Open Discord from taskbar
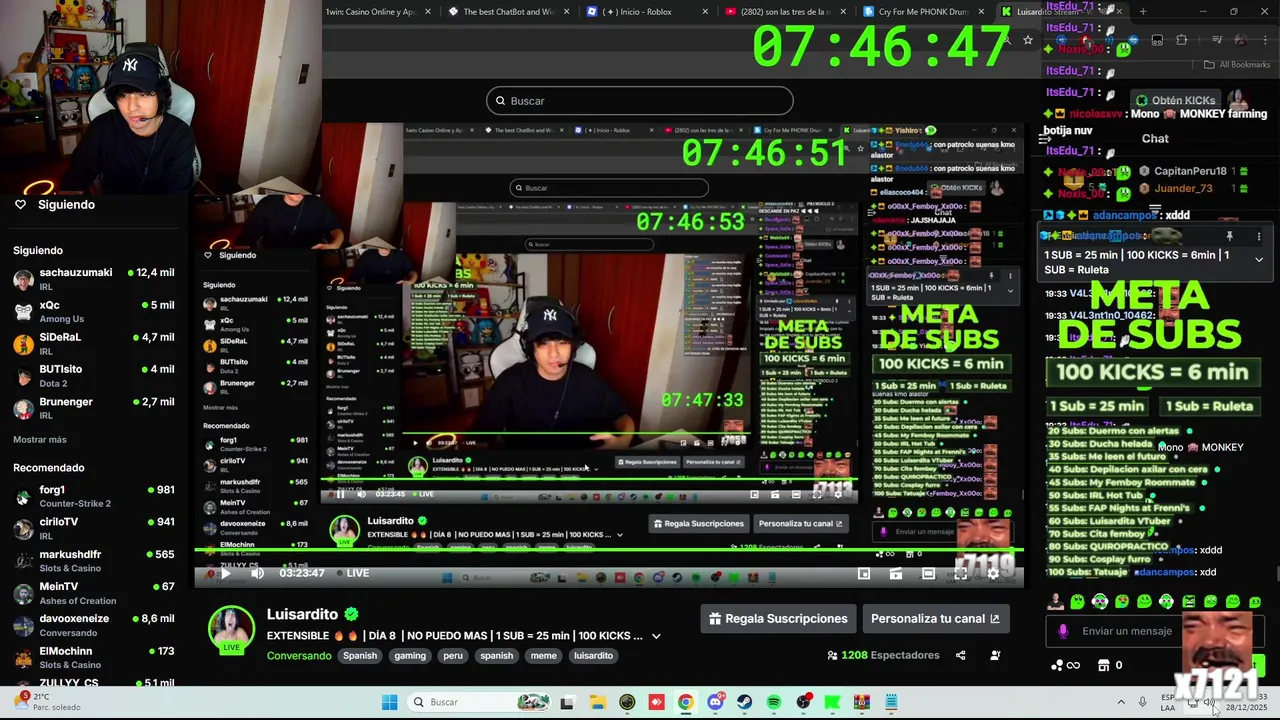This screenshot has width=1280, height=720. tap(715, 702)
